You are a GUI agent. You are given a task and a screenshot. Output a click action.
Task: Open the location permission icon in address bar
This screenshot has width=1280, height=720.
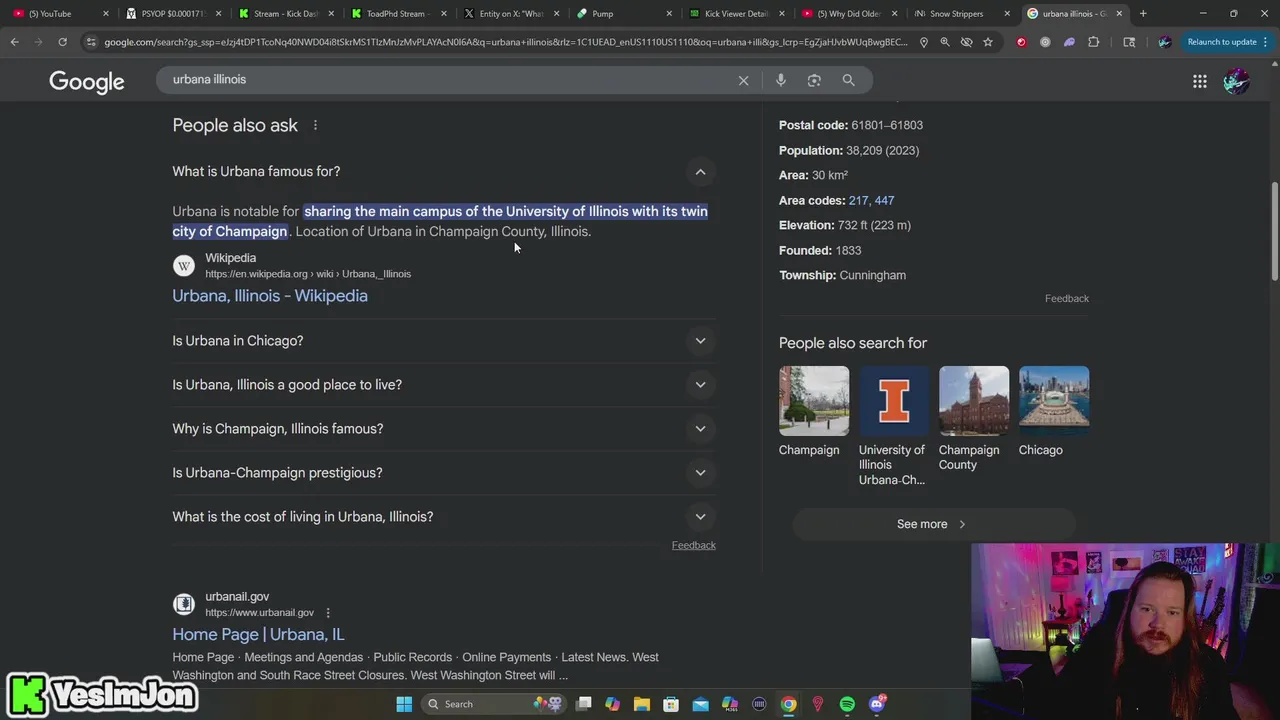point(923,42)
